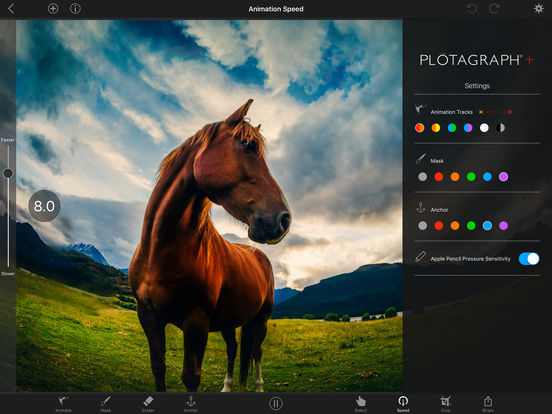Open the Speed tool

tap(403, 403)
